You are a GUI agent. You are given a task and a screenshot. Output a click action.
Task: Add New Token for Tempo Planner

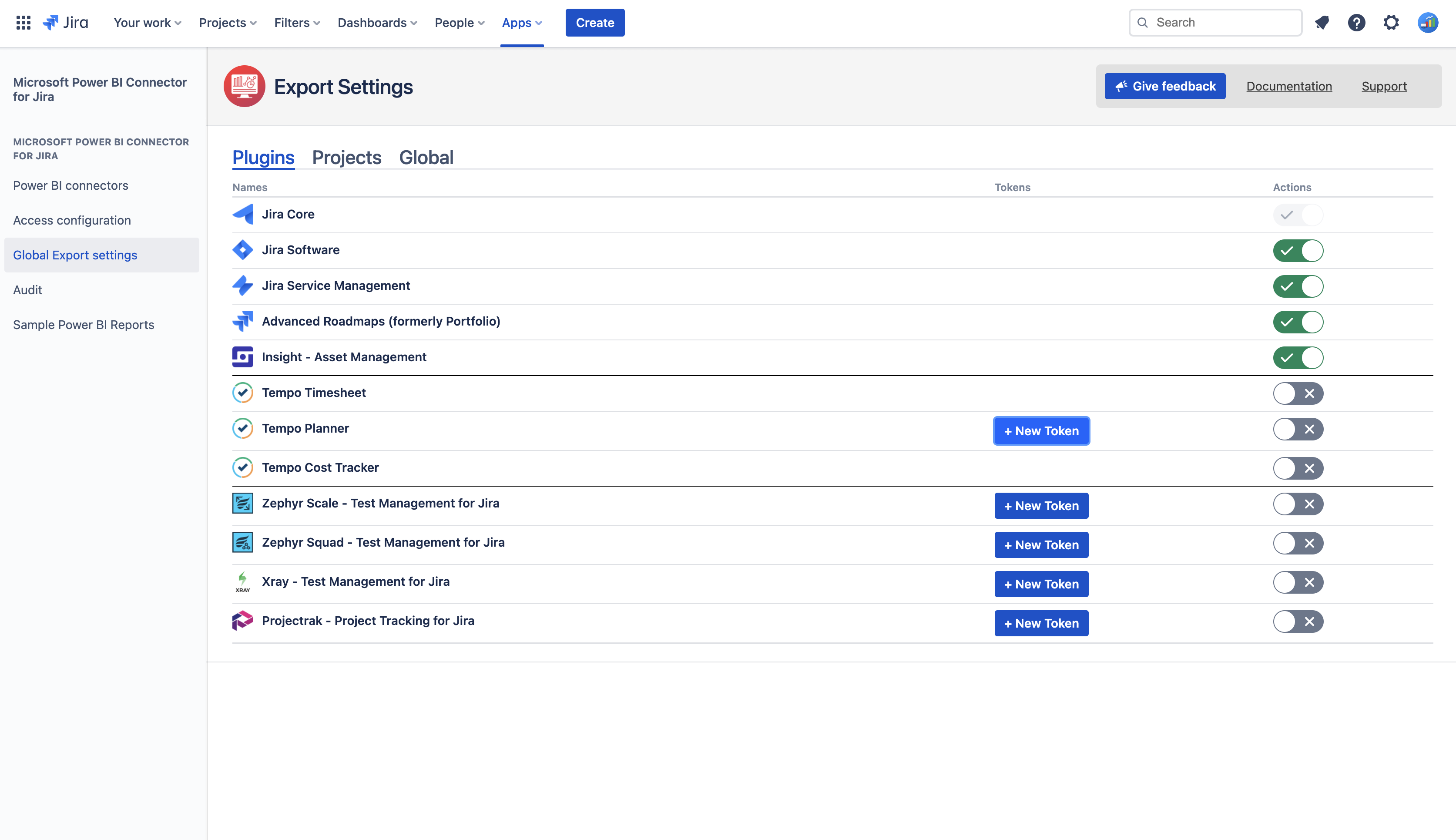click(x=1041, y=431)
